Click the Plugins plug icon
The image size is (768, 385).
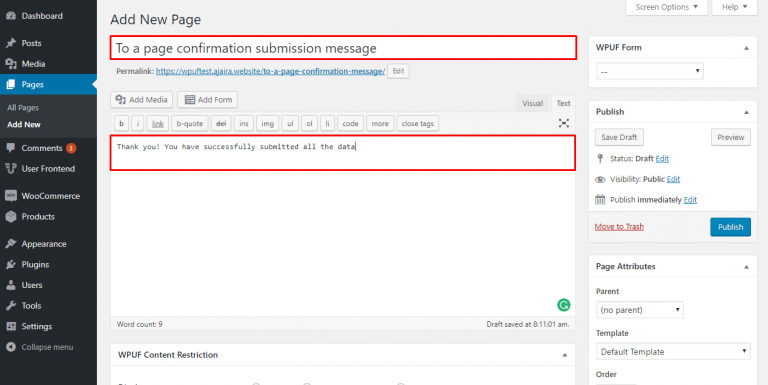11,265
